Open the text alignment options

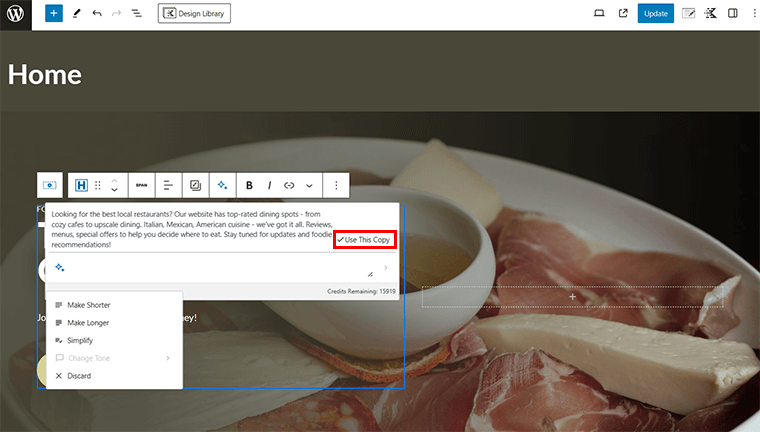click(x=168, y=185)
